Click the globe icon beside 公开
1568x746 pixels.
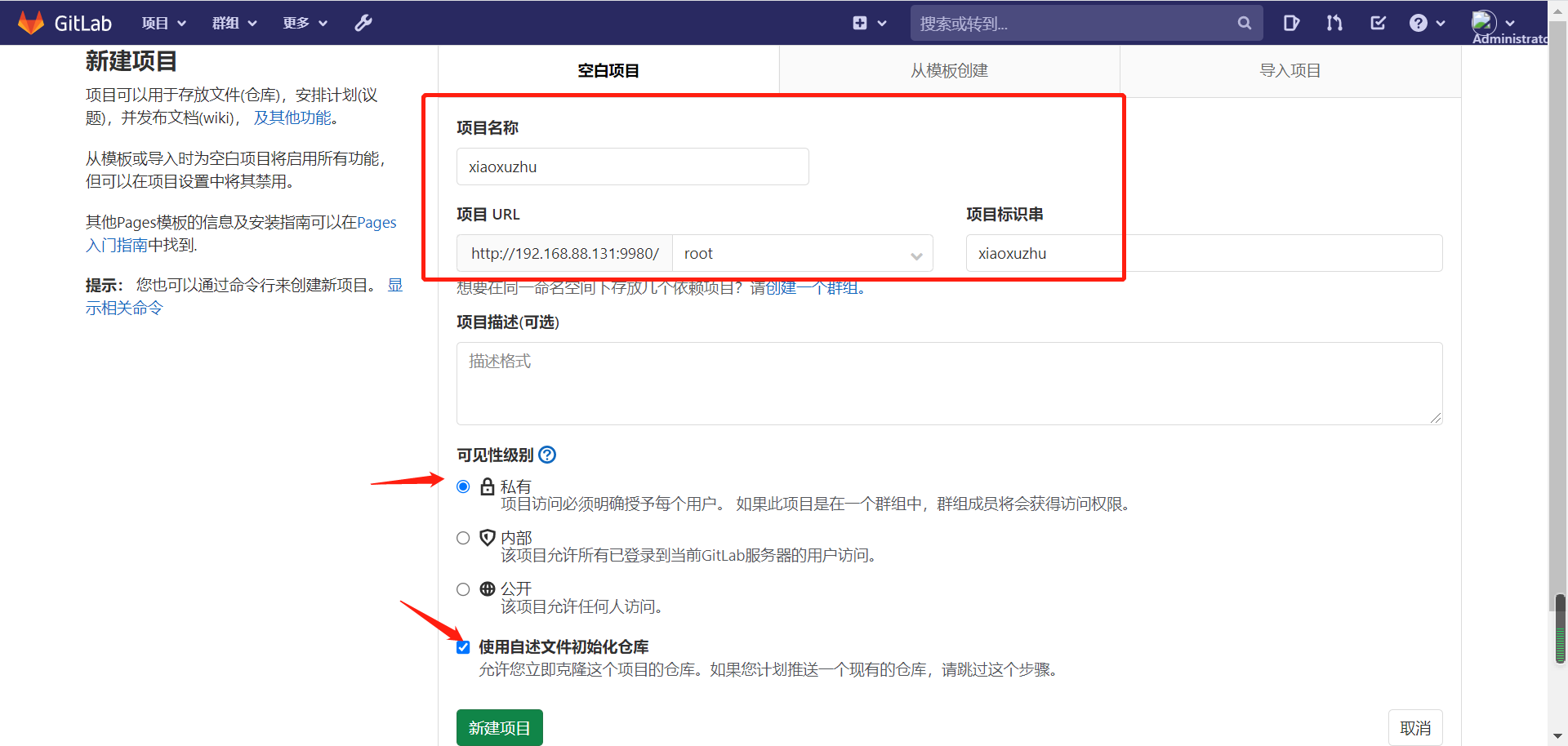[488, 588]
